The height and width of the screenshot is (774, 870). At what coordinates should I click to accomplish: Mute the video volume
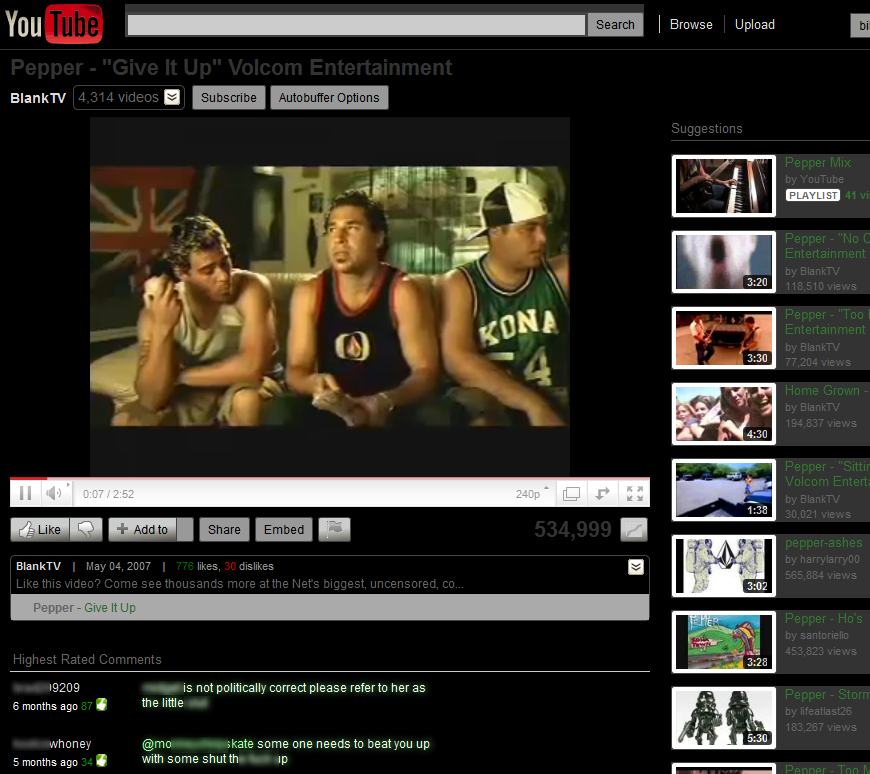55,493
